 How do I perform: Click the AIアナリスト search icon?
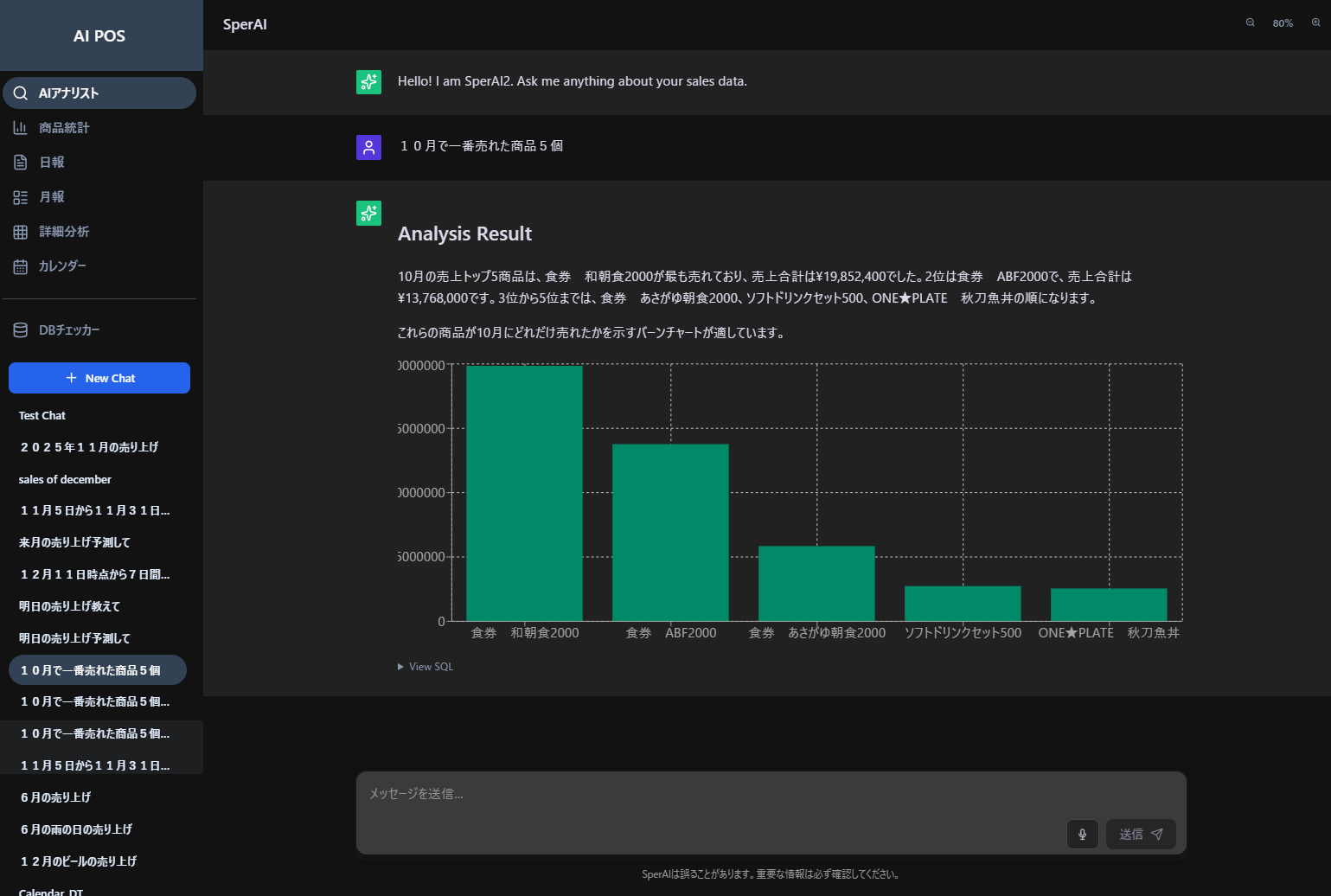pyautogui.click(x=21, y=93)
